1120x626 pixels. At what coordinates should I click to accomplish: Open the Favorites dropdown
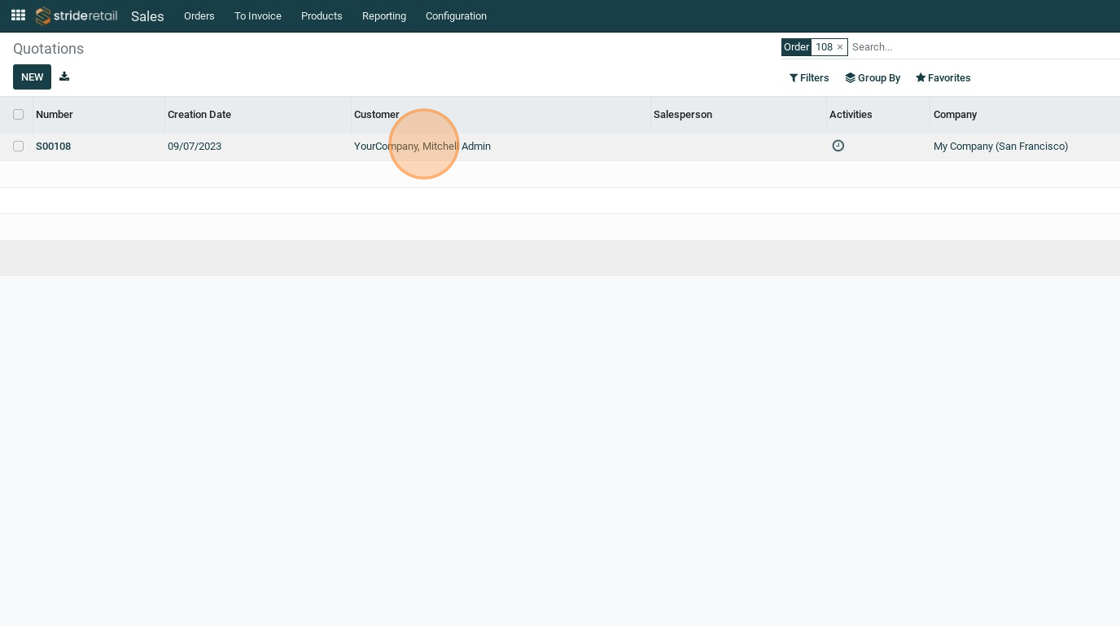click(x=943, y=78)
